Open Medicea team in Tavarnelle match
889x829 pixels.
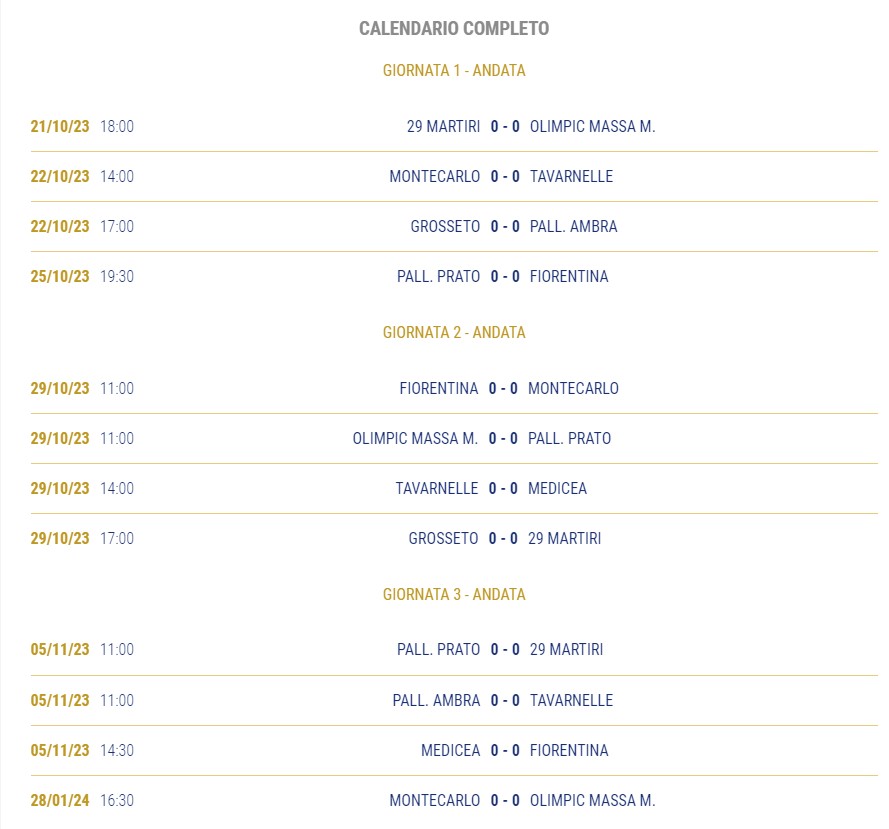tap(557, 488)
